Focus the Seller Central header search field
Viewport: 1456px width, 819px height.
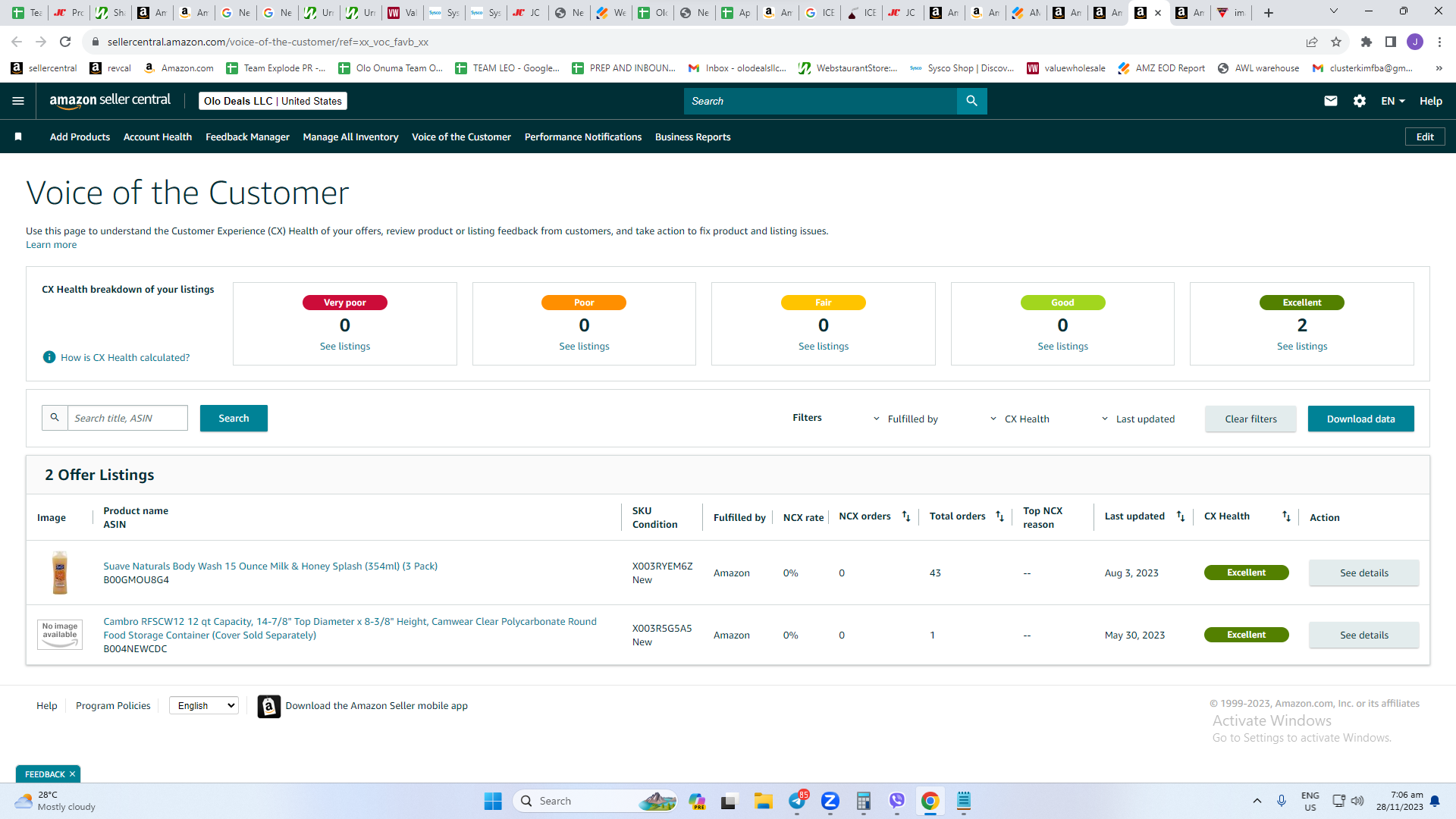820,101
